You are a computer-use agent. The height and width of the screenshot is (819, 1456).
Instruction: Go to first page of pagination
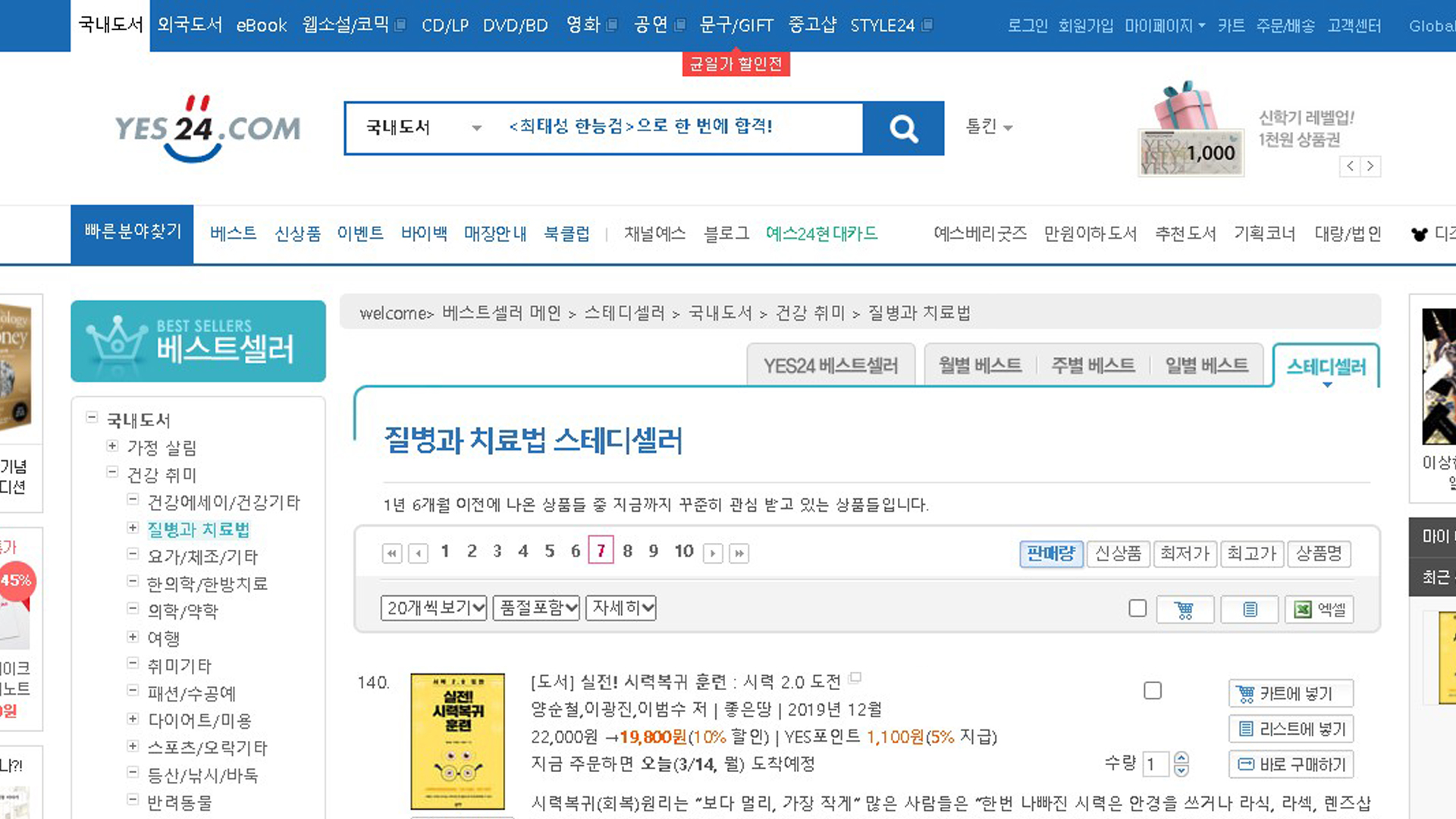tap(391, 554)
